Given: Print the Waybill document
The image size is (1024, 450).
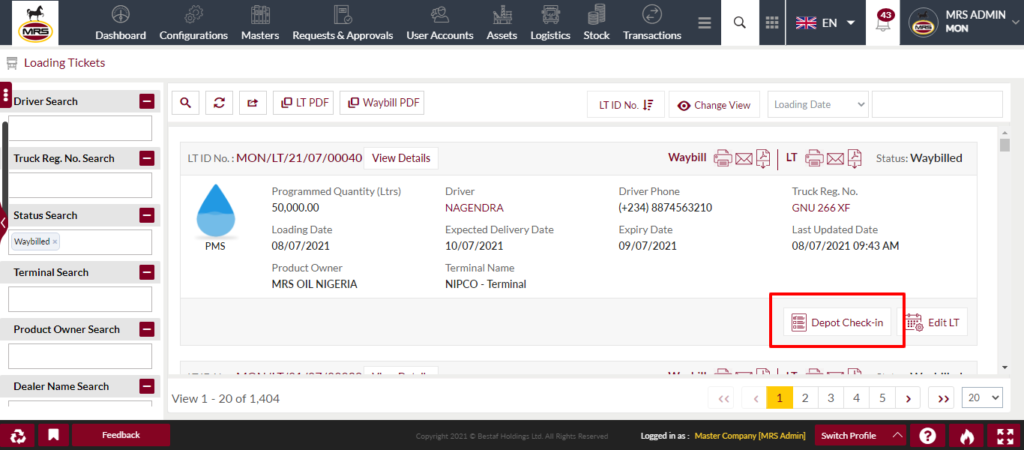Looking at the screenshot, I should coord(722,158).
